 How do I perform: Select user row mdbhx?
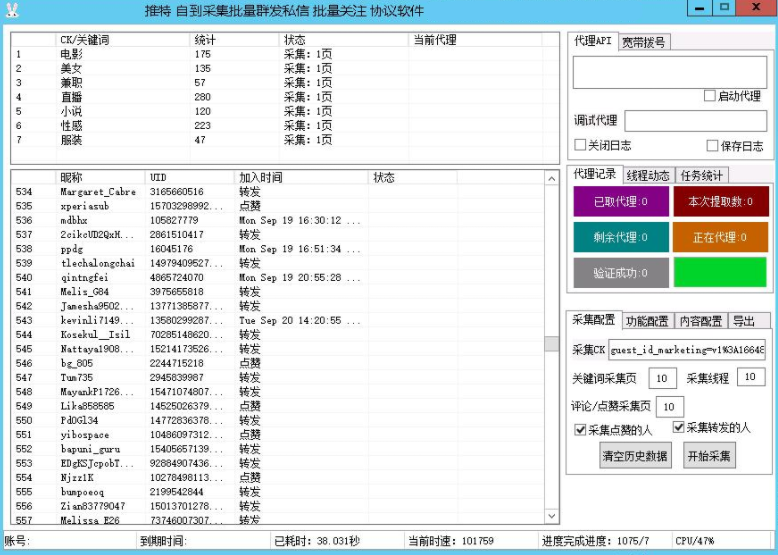(x=278, y=220)
